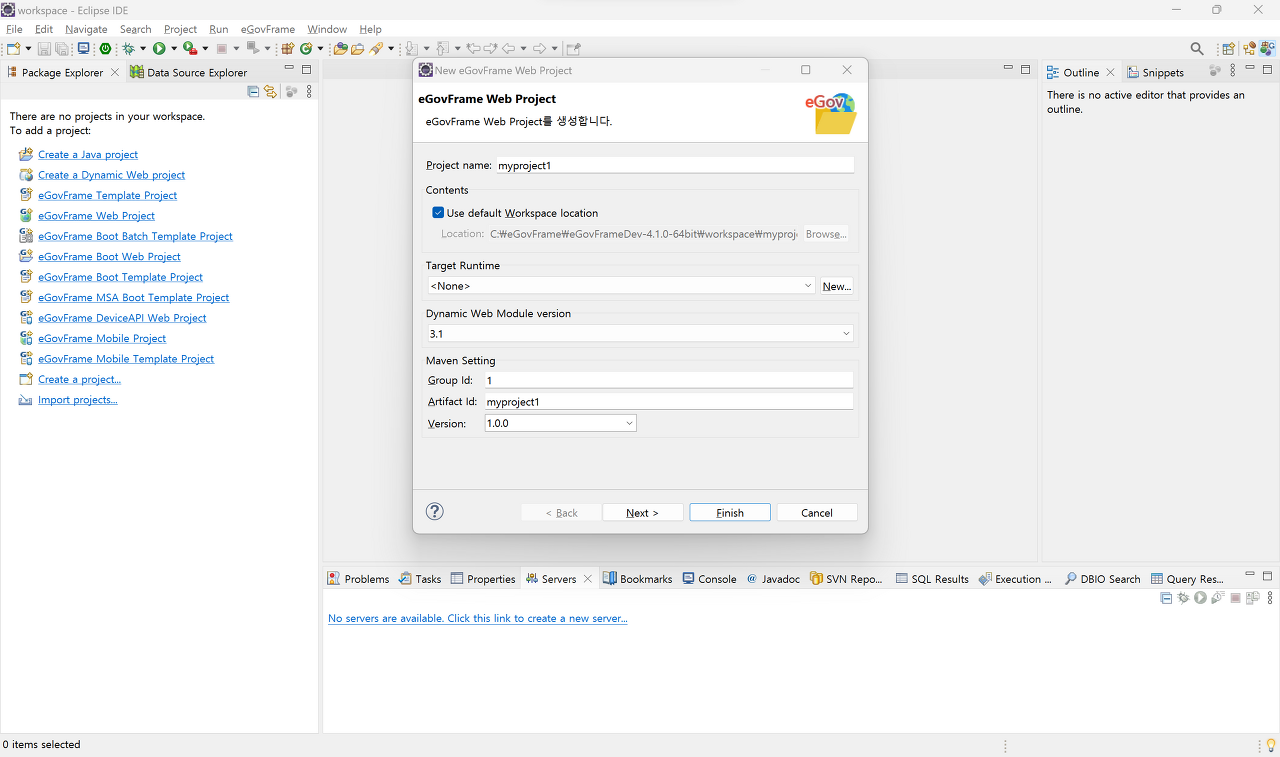The width and height of the screenshot is (1280, 757).
Task: Click the Open Perspective icon
Action: 1228,48
